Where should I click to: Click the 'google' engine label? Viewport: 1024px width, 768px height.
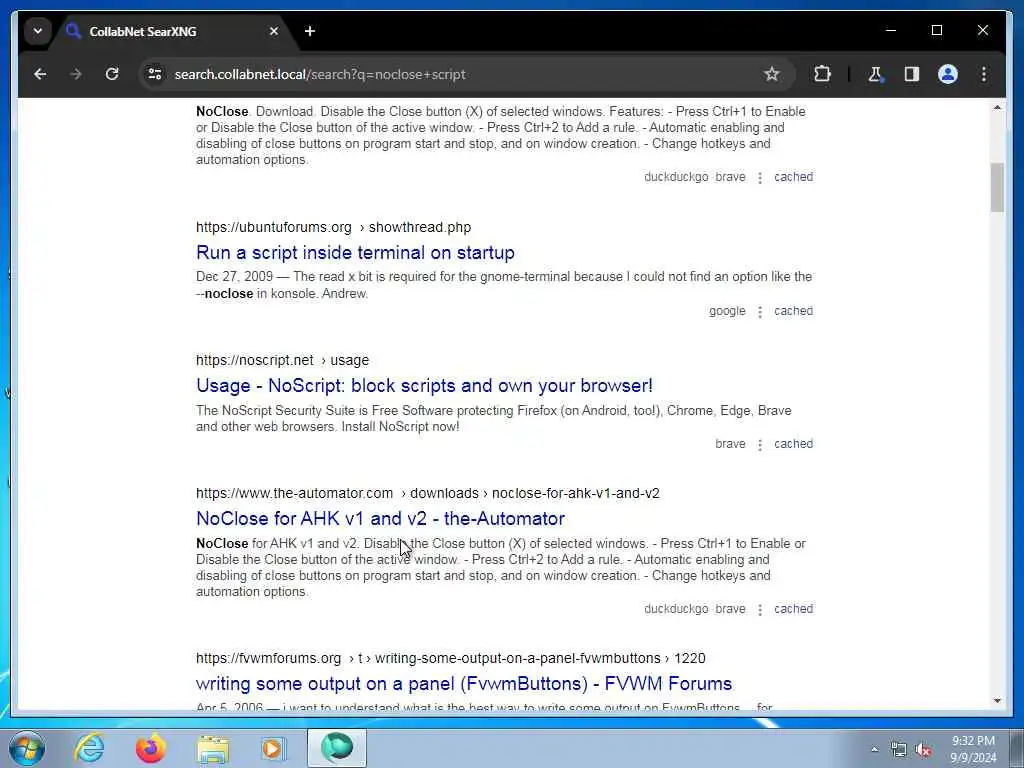[x=727, y=311]
